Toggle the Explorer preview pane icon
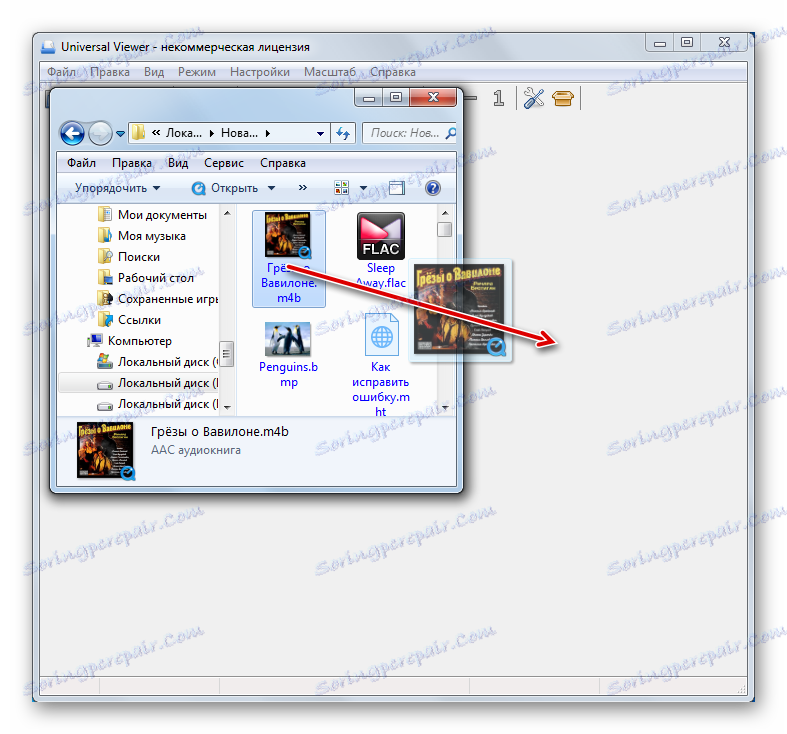 point(397,188)
